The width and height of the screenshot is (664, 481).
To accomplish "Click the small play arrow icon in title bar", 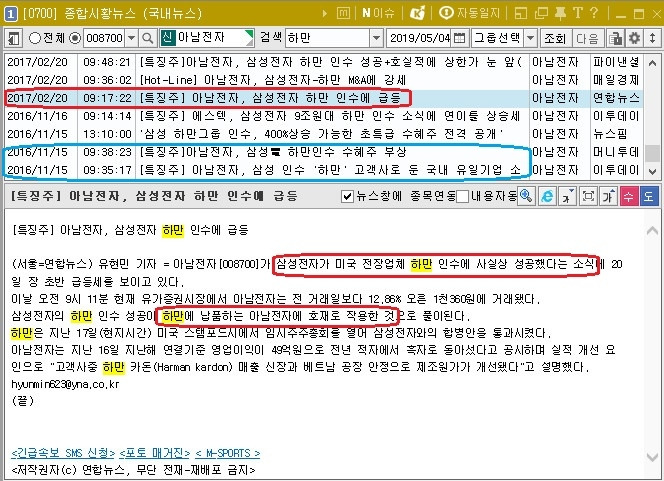I will (x=325, y=14).
